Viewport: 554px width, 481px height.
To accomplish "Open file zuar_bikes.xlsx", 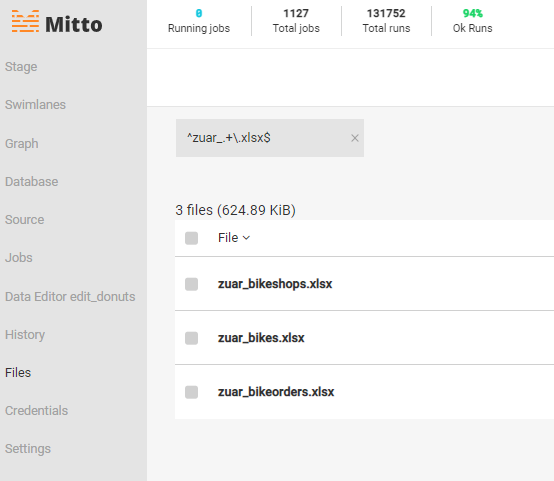I will click(261, 338).
